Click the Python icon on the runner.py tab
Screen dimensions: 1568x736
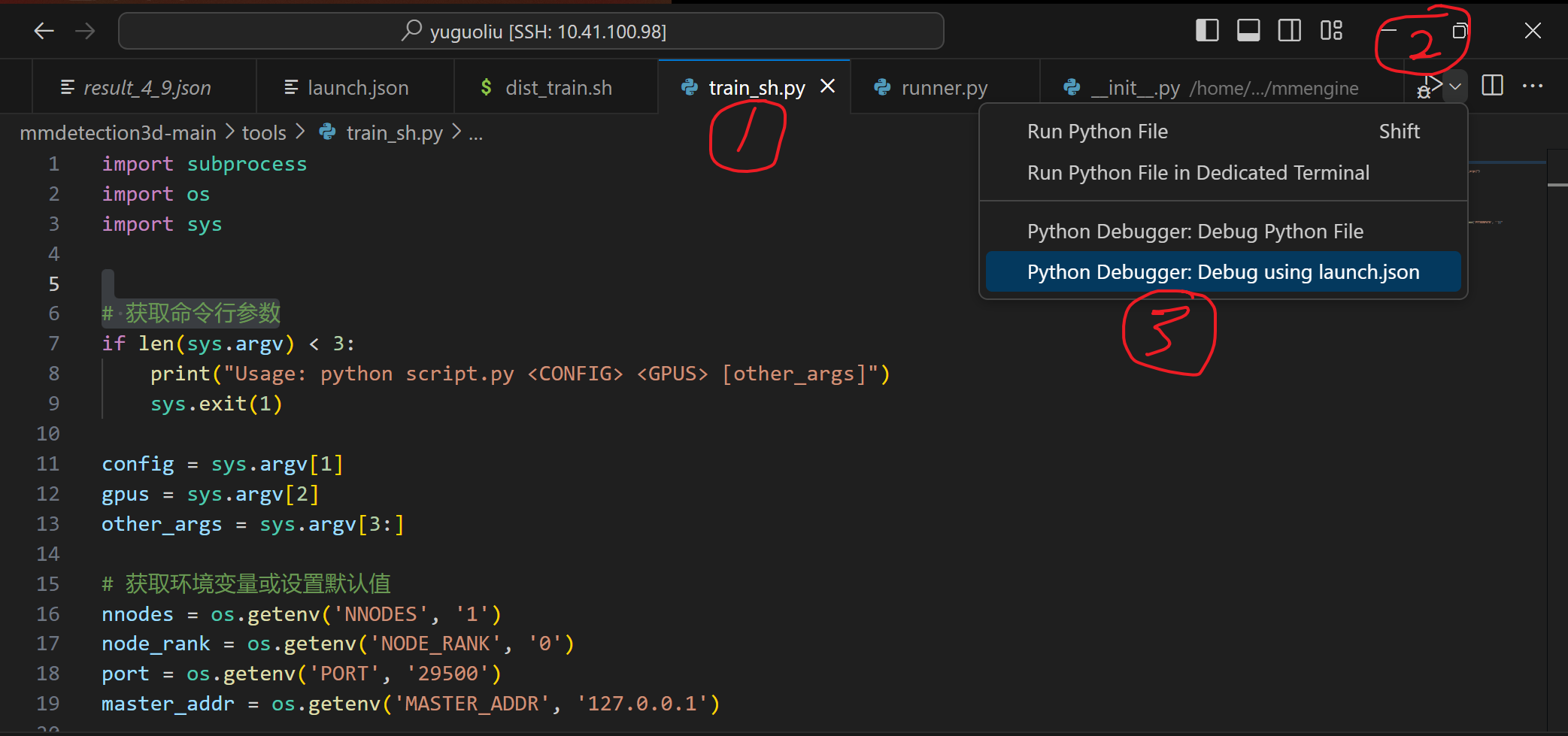coord(881,87)
